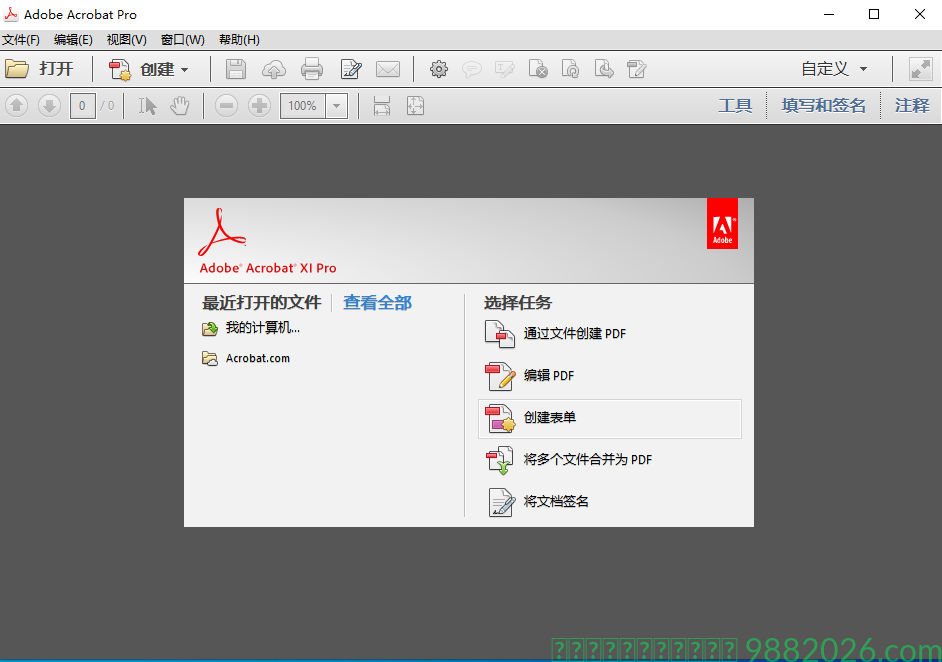This screenshot has width=942, height=662.
Task: Click the Email attachment icon
Action: (389, 69)
